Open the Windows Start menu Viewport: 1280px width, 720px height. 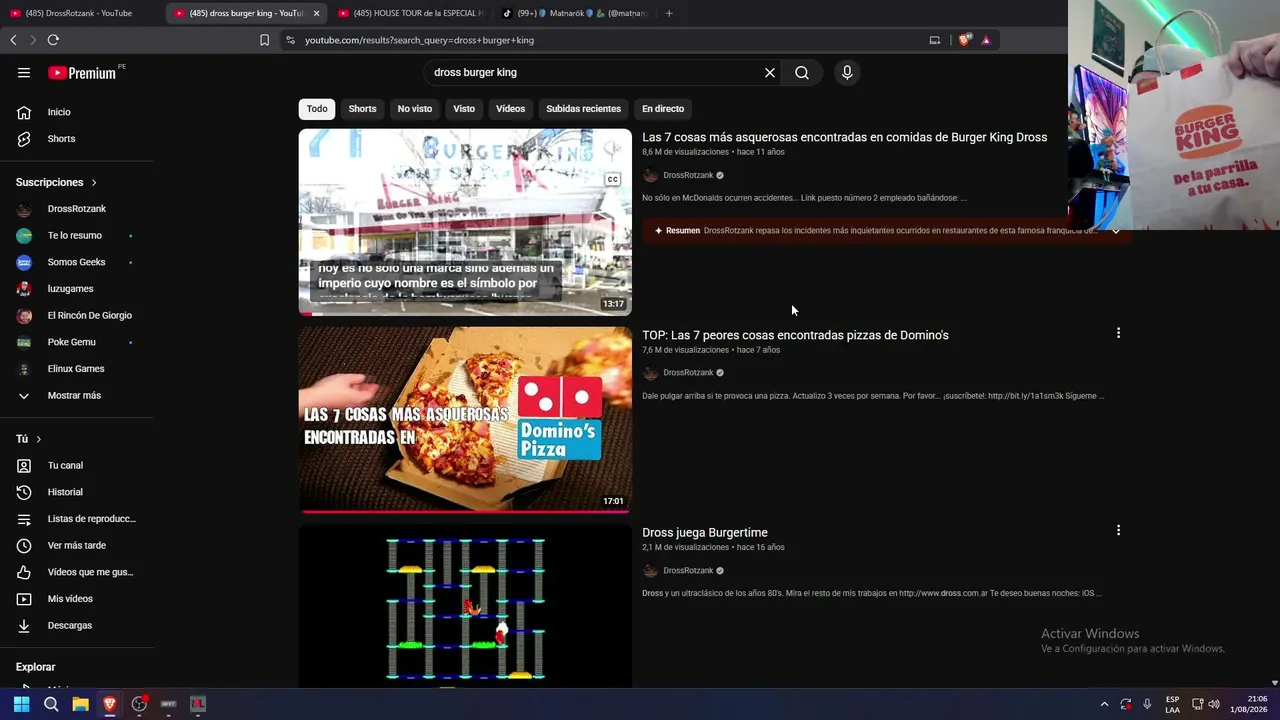[x=21, y=704]
